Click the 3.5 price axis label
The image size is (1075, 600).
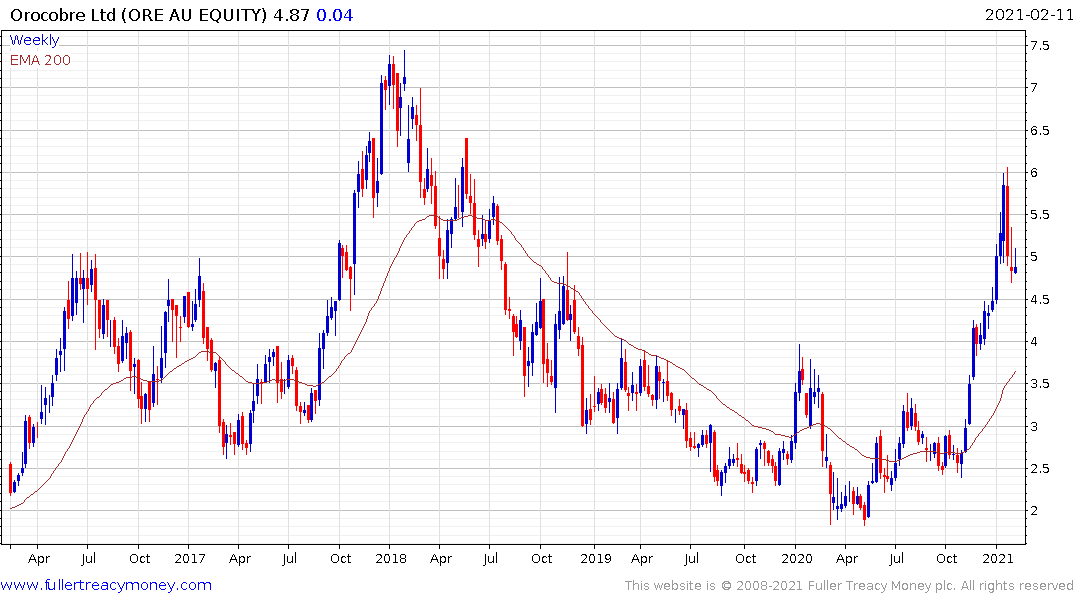point(1039,384)
